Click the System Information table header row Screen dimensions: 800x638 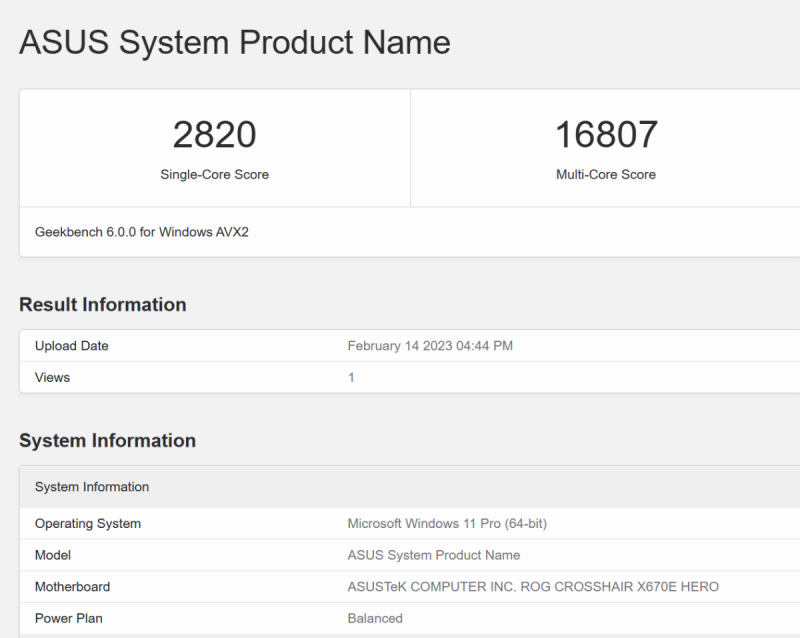(x=92, y=487)
